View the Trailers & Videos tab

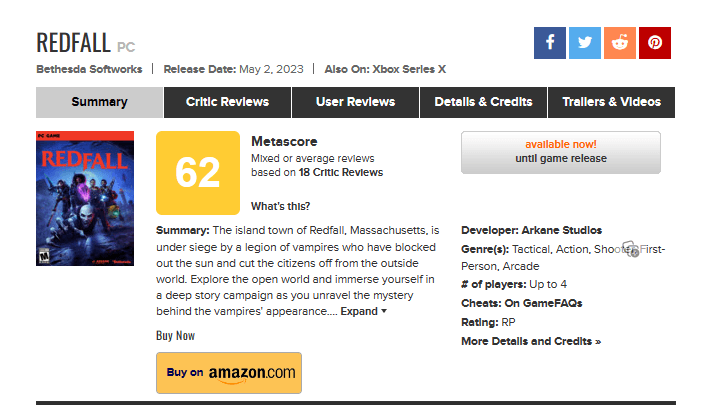tap(611, 102)
